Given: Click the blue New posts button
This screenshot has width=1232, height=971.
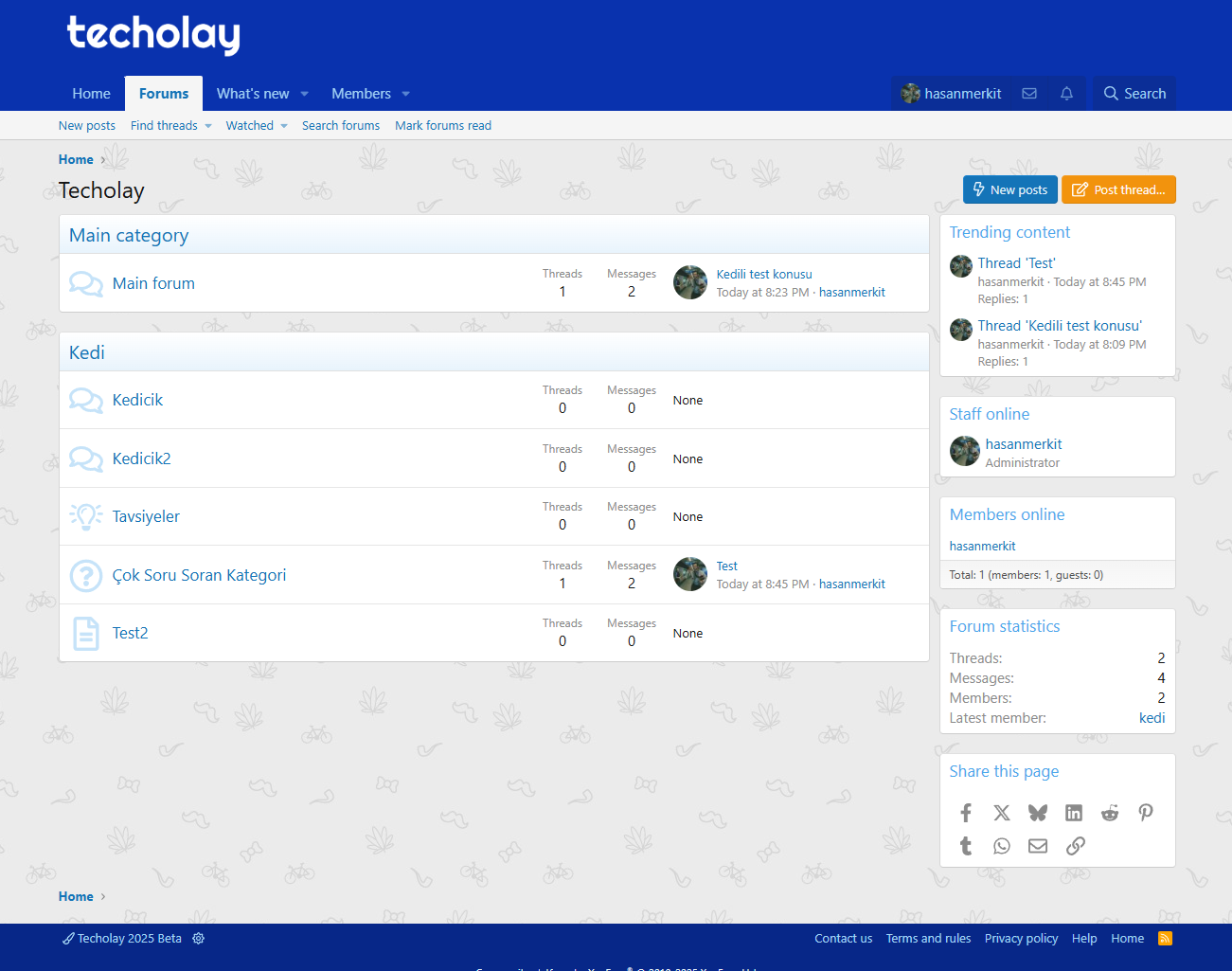Looking at the screenshot, I should [x=1010, y=189].
